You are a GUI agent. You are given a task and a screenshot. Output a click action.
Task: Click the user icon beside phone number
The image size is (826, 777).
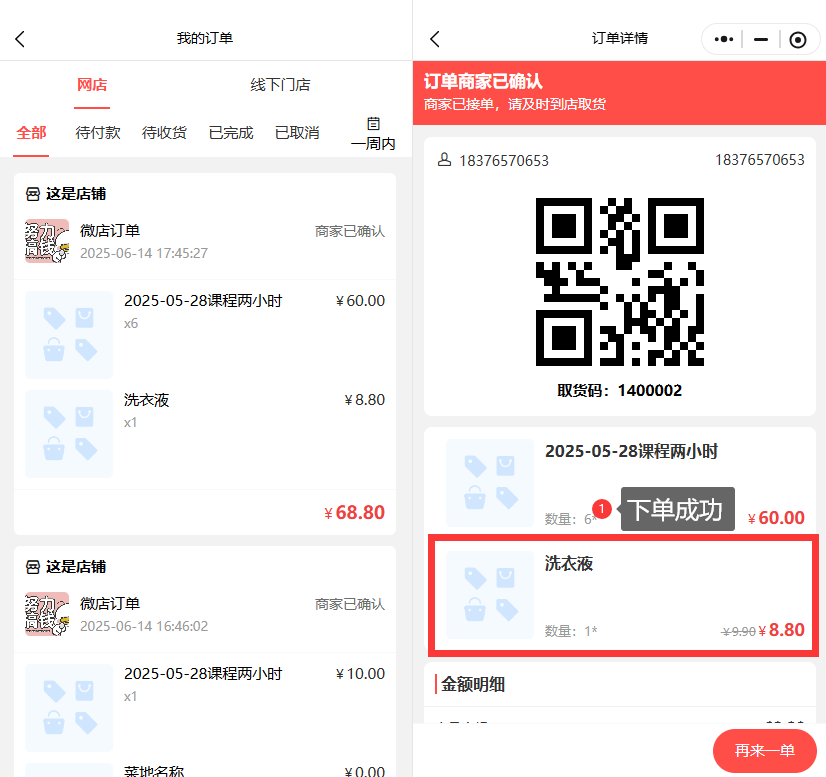pyautogui.click(x=444, y=160)
